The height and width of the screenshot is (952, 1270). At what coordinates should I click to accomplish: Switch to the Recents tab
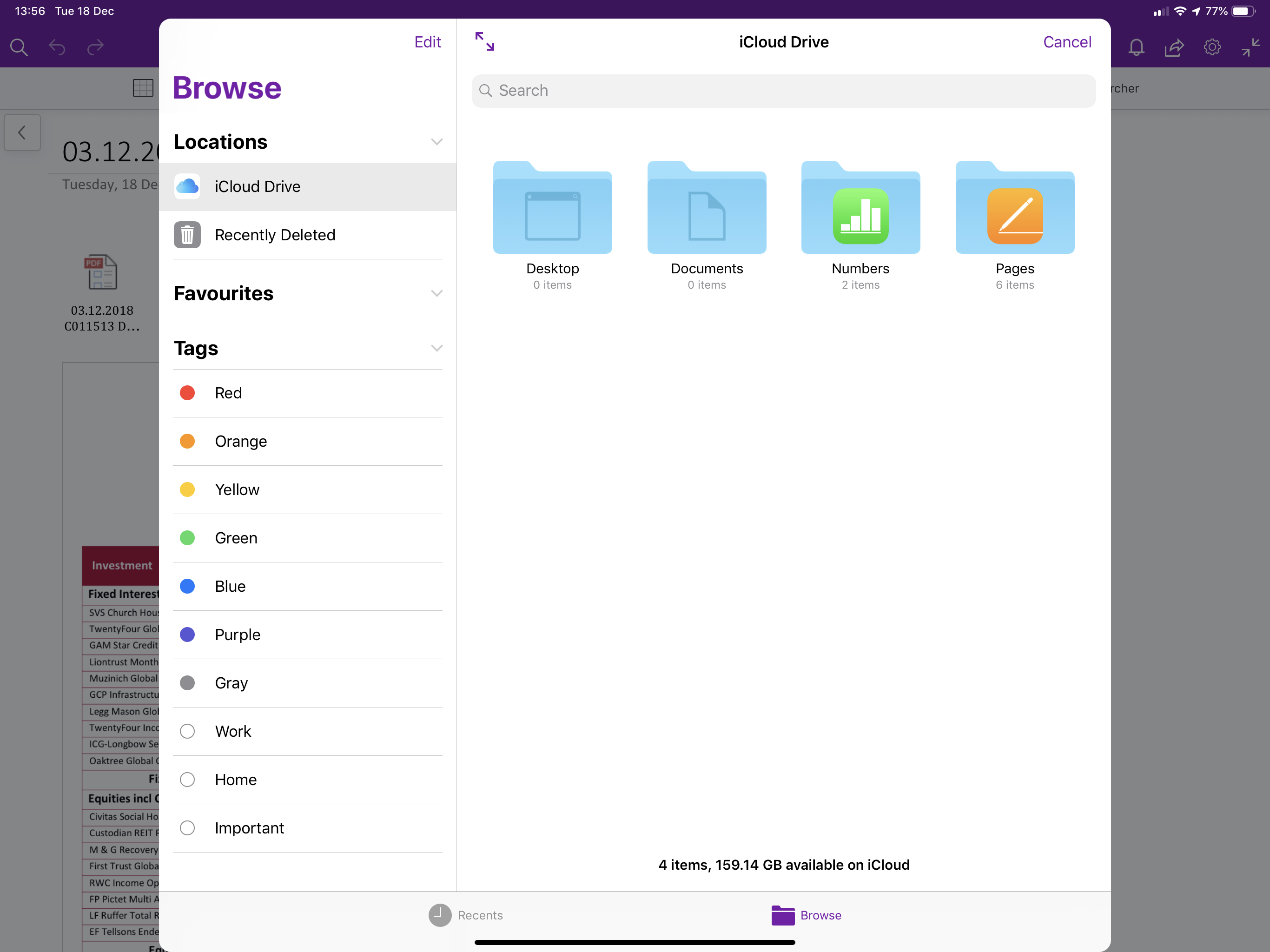(466, 915)
